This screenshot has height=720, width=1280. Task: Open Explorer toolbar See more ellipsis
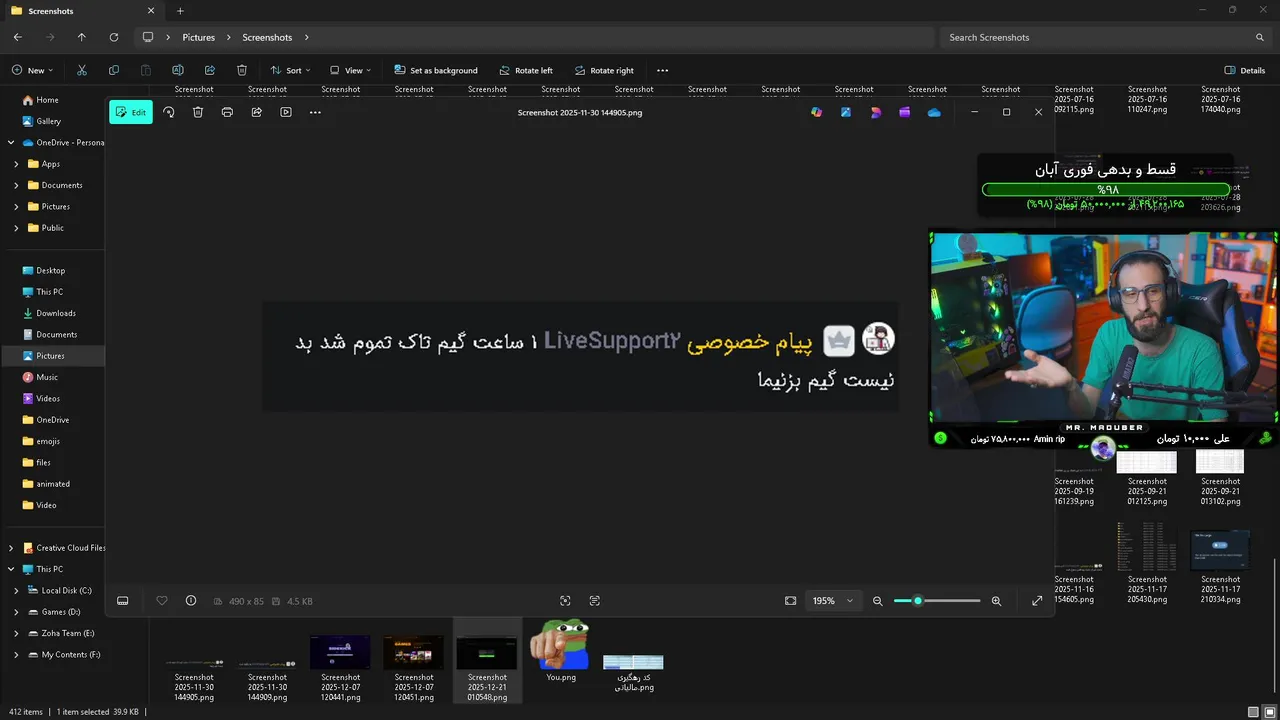[662, 70]
